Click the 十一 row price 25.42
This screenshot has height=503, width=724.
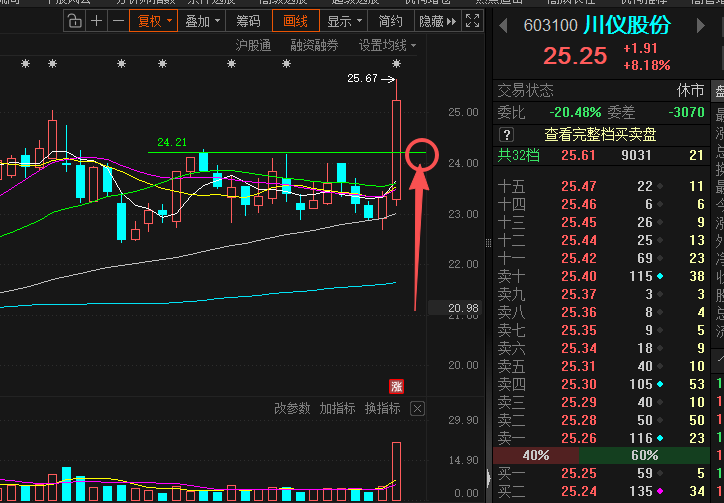[579, 258]
